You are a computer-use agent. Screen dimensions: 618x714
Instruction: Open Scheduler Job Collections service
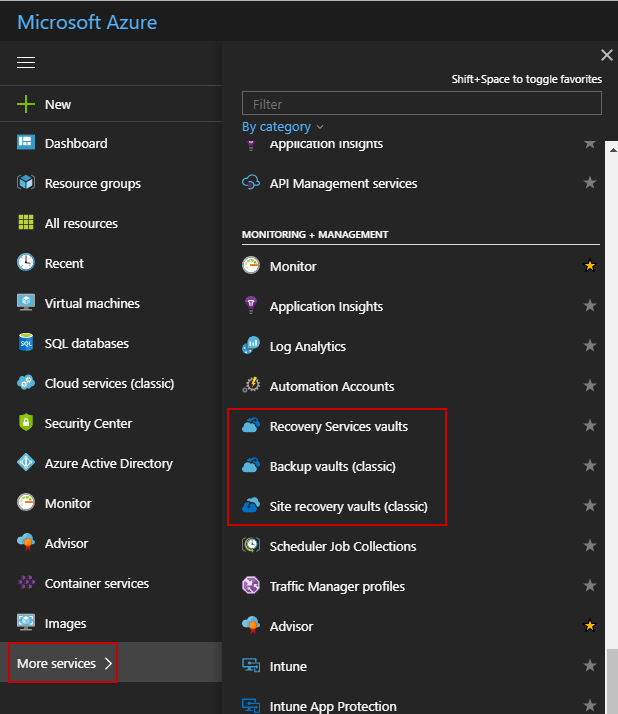point(342,546)
